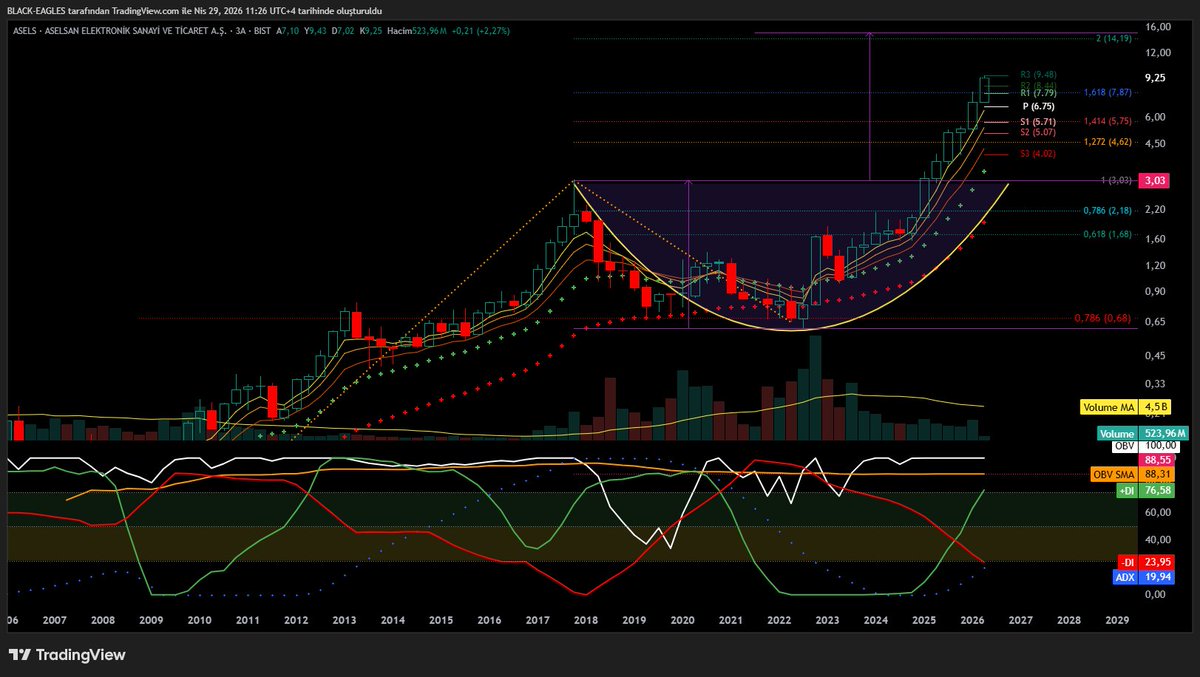Click the 2022 year on the time axis
This screenshot has width=1200, height=677.
(x=778, y=621)
